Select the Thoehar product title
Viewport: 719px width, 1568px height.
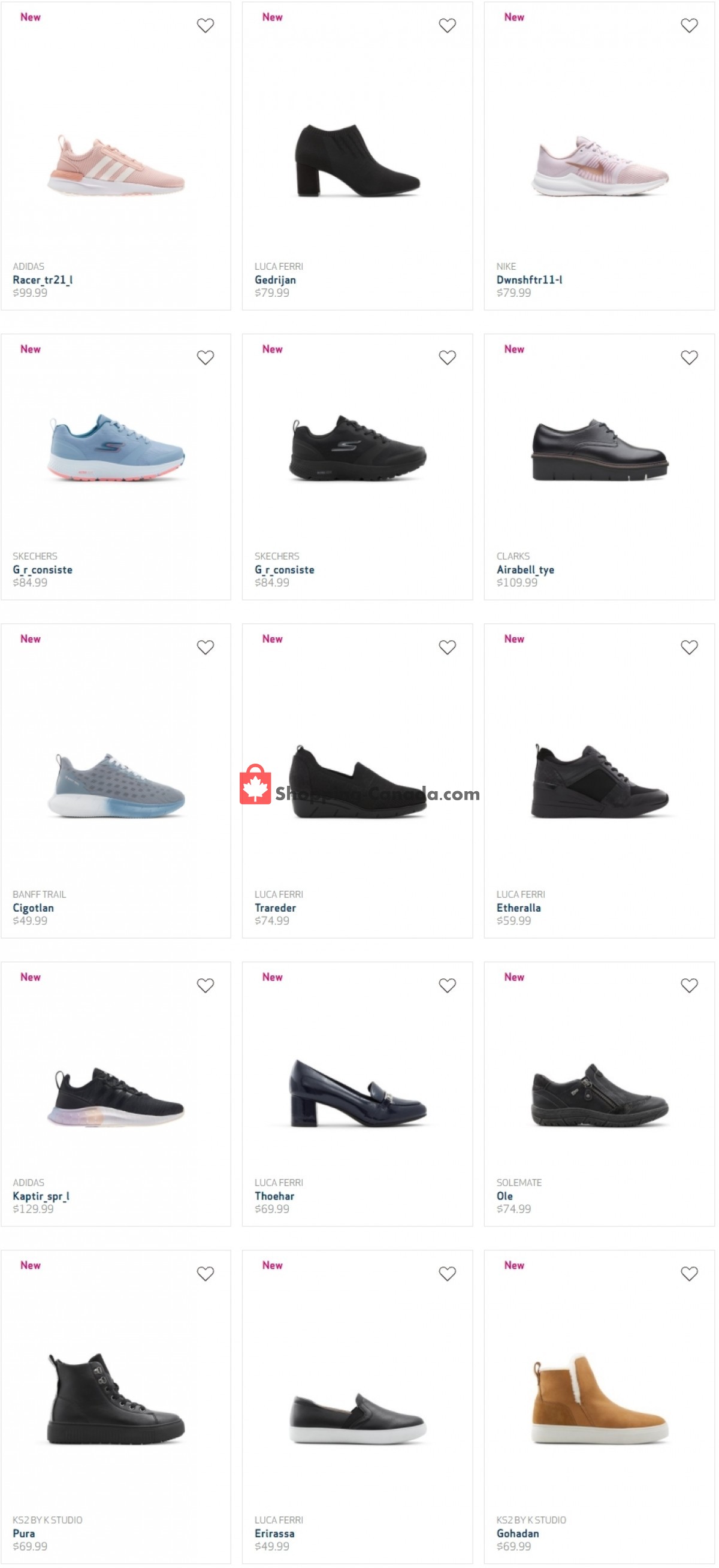[274, 1197]
